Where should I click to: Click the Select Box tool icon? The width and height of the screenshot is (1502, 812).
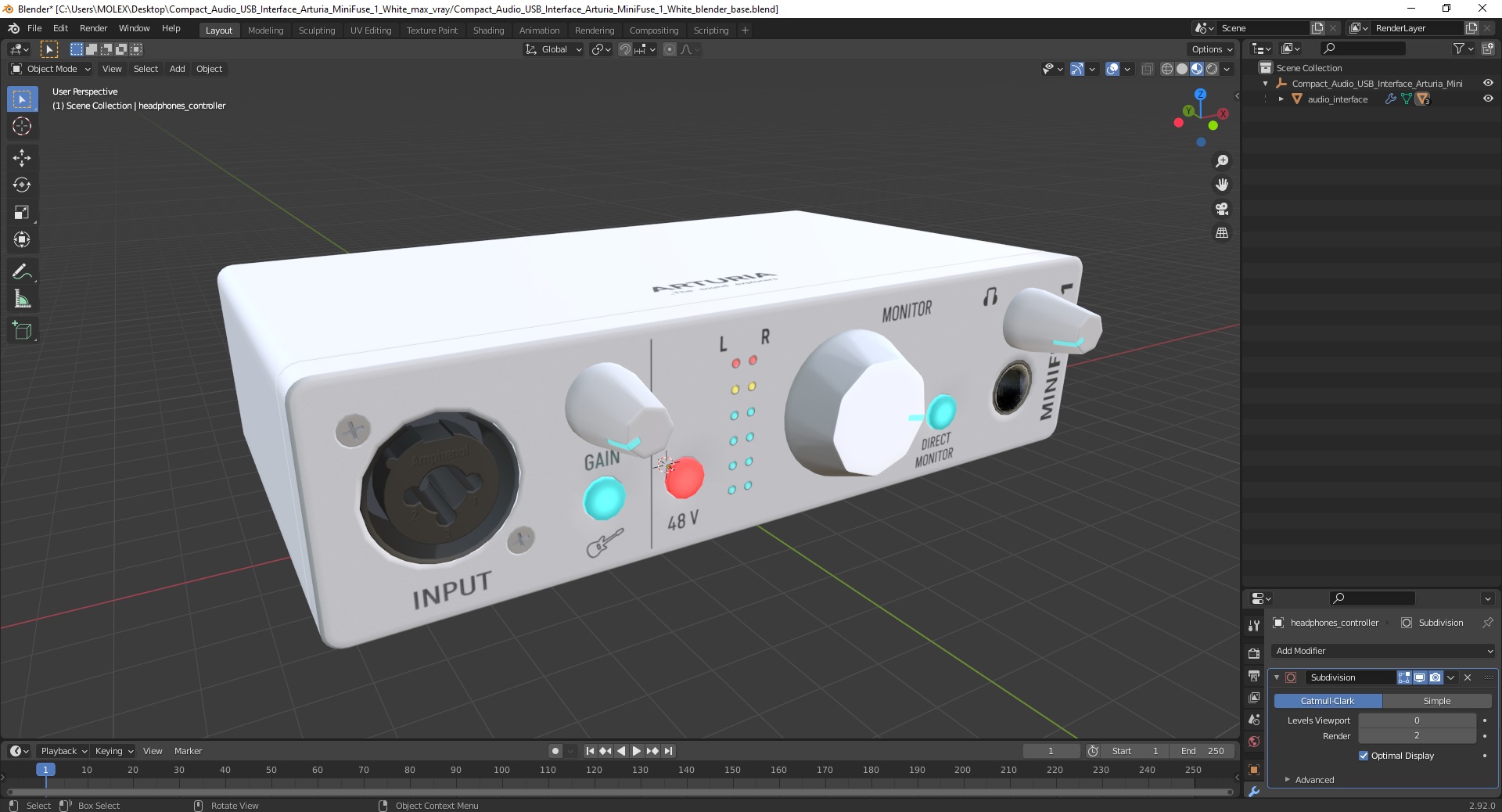click(x=22, y=99)
